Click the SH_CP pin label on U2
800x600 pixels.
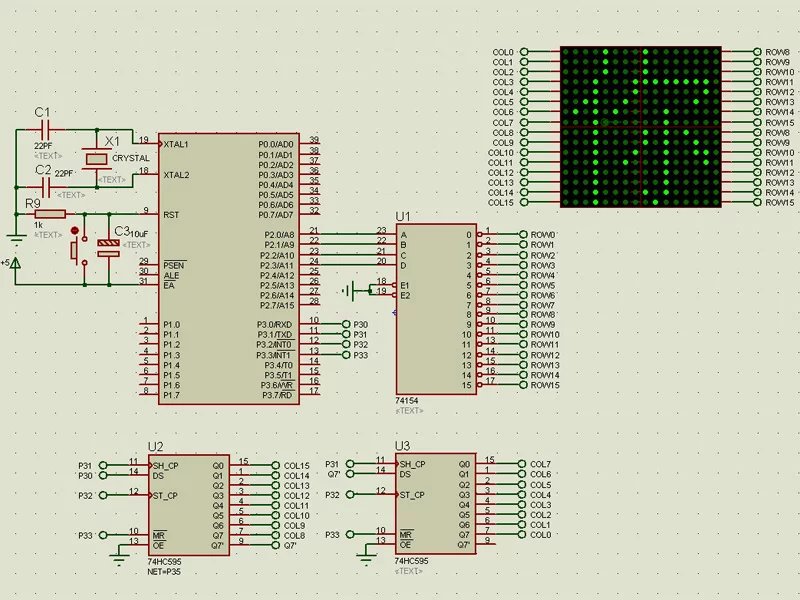[x=165, y=466]
